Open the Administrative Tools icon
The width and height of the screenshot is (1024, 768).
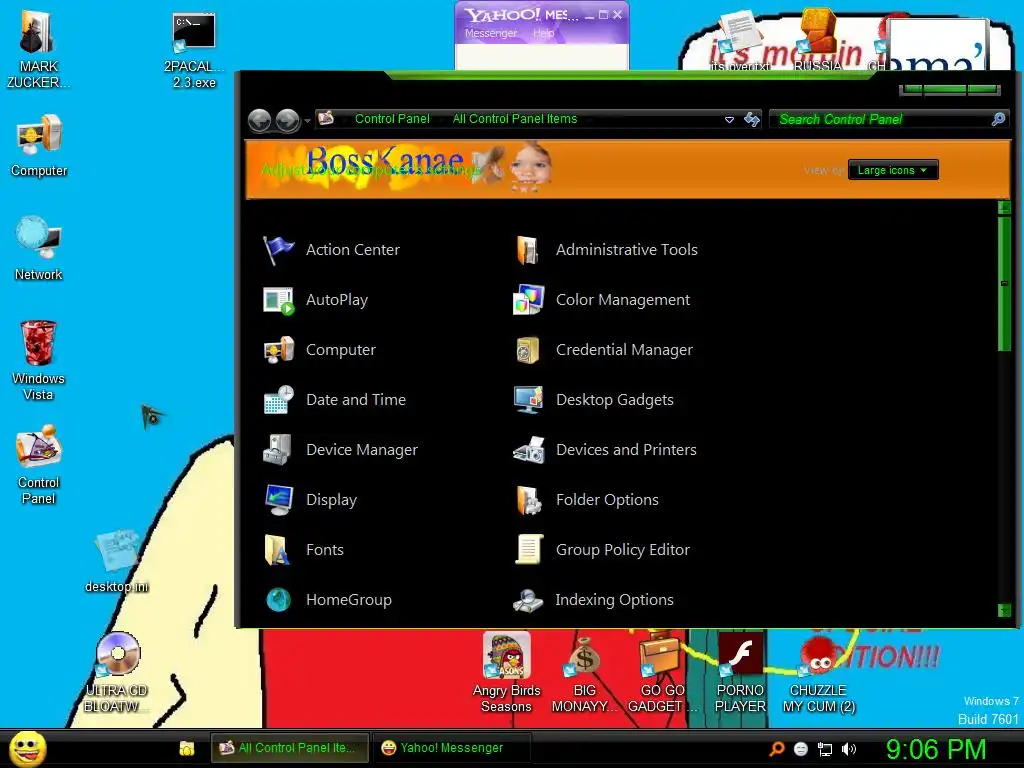(x=528, y=250)
